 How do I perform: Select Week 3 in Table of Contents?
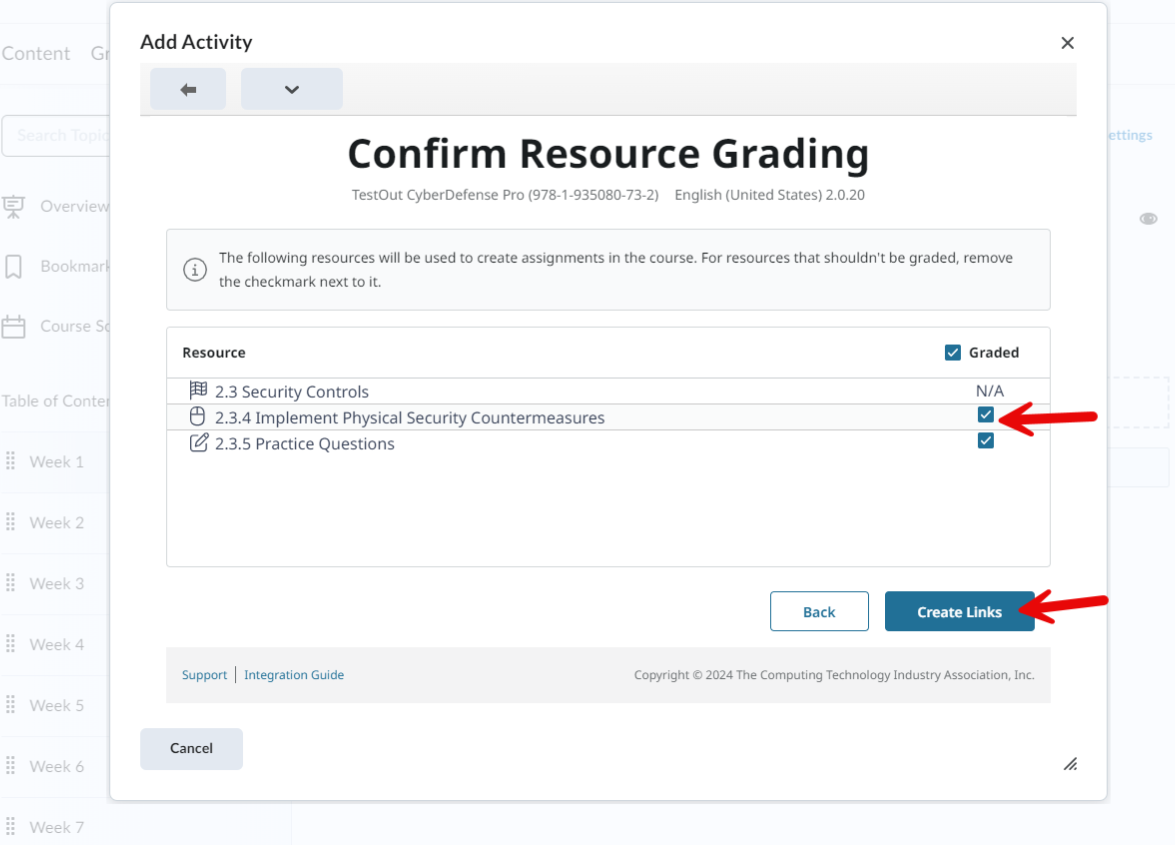coord(56,583)
